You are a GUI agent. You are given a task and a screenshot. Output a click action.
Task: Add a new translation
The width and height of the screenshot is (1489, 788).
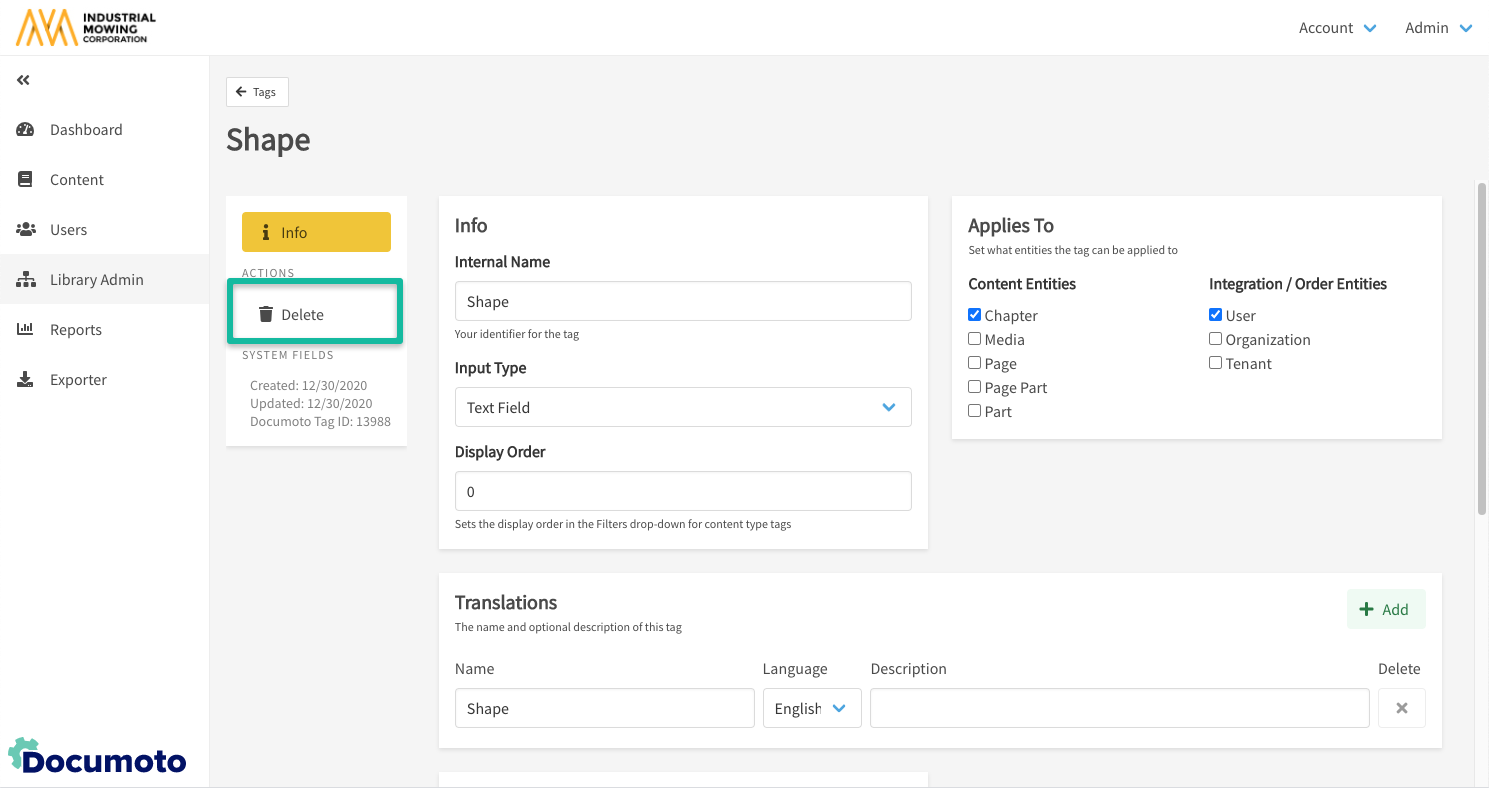(1385, 609)
